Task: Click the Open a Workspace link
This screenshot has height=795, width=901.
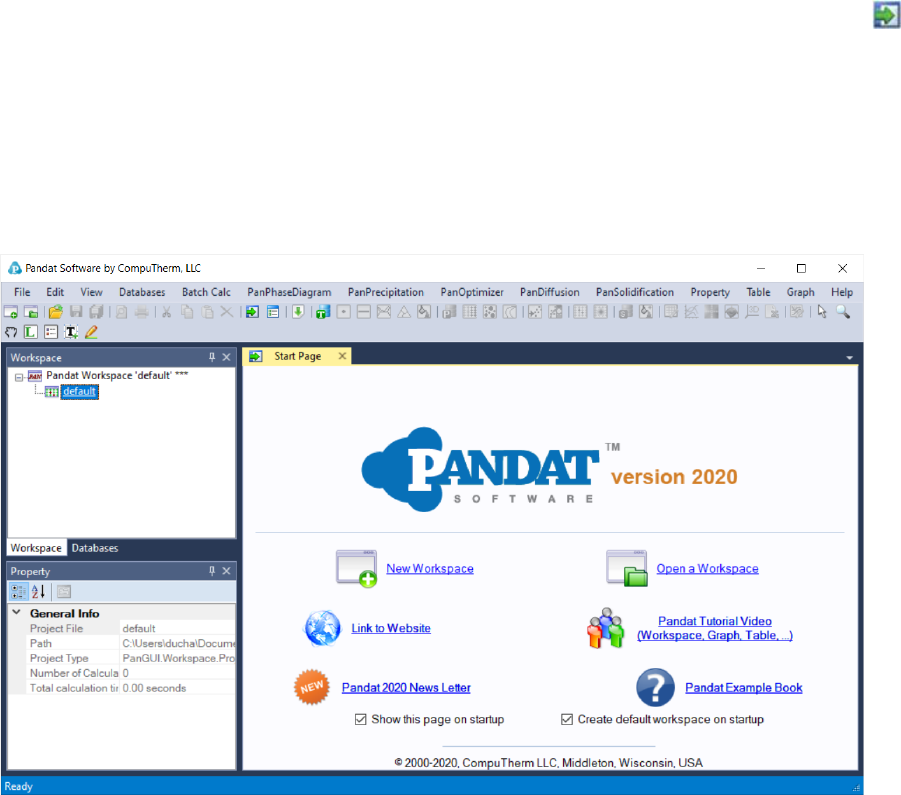Action: 707,569
